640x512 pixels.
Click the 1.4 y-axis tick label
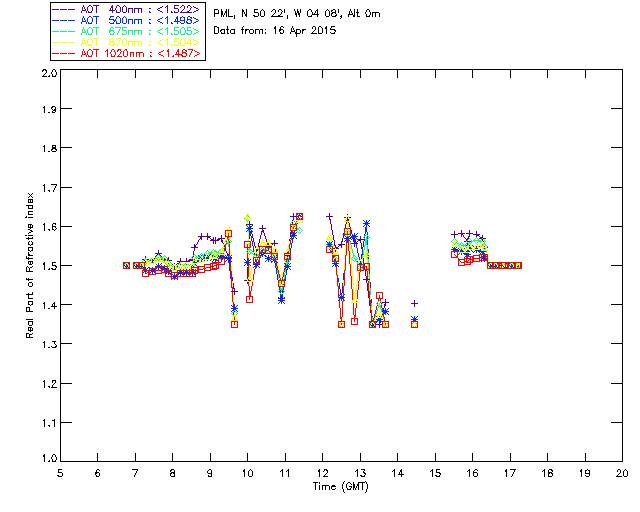pyautogui.click(x=49, y=305)
